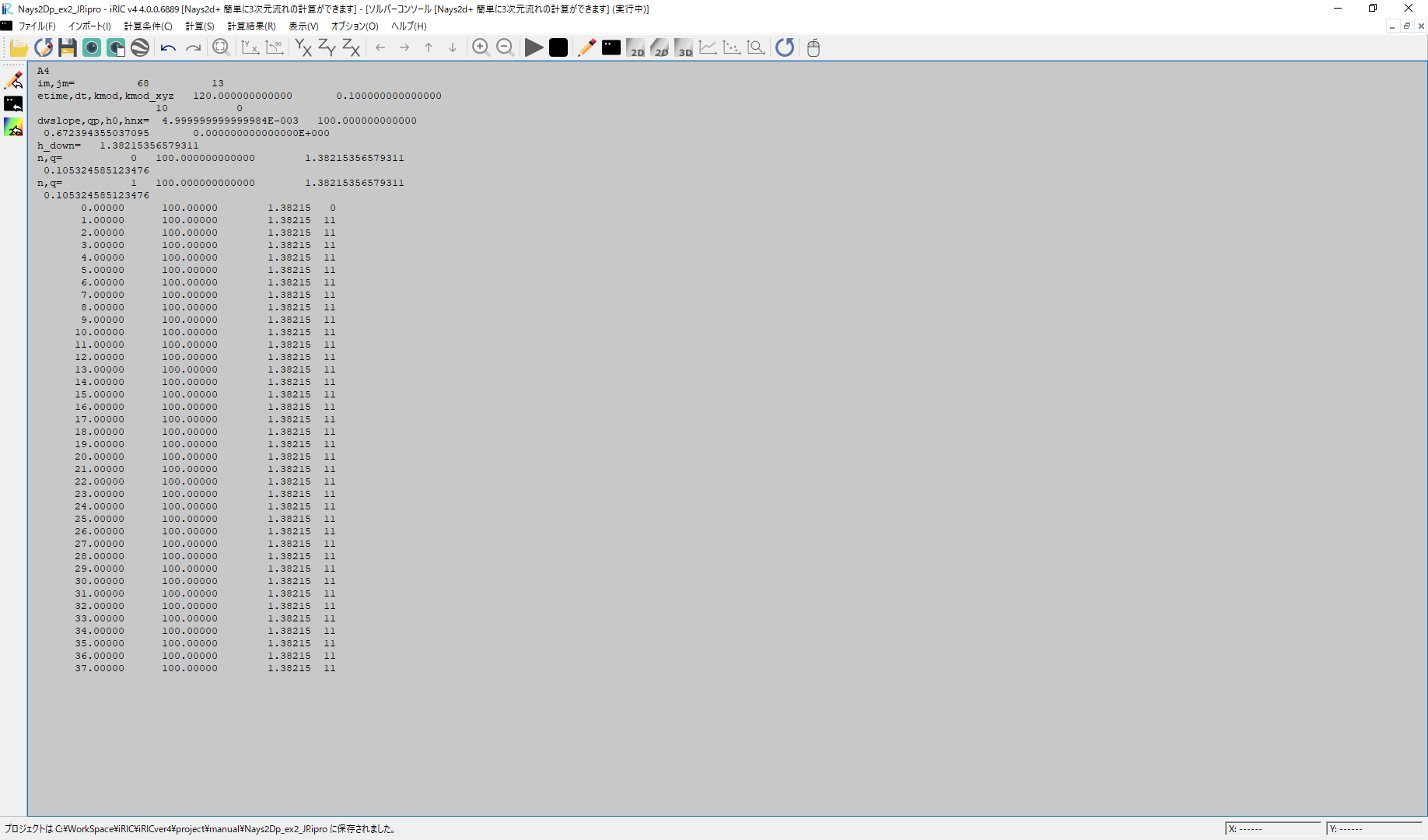
Task: Redo the action in the toolbar
Action: pos(193,48)
